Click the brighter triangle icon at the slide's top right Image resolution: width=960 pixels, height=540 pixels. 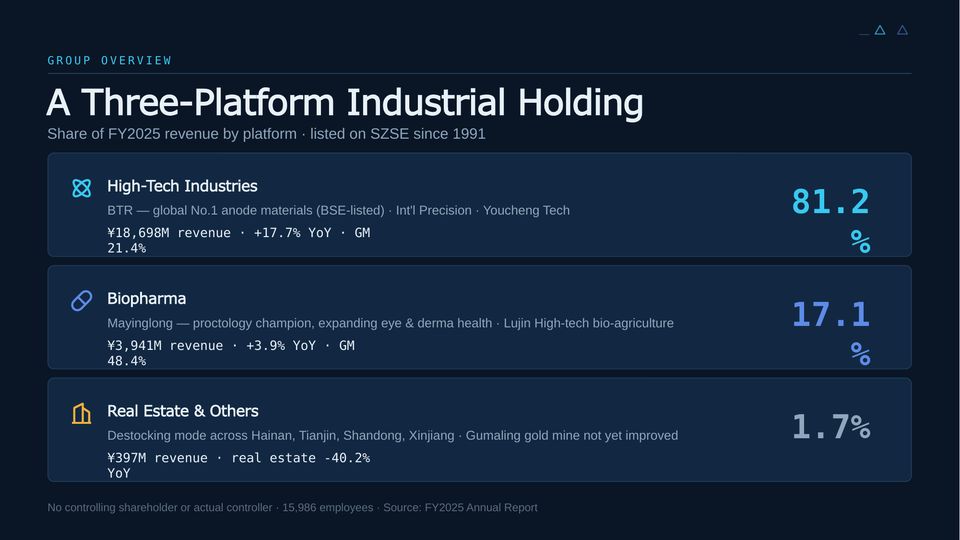point(880,30)
